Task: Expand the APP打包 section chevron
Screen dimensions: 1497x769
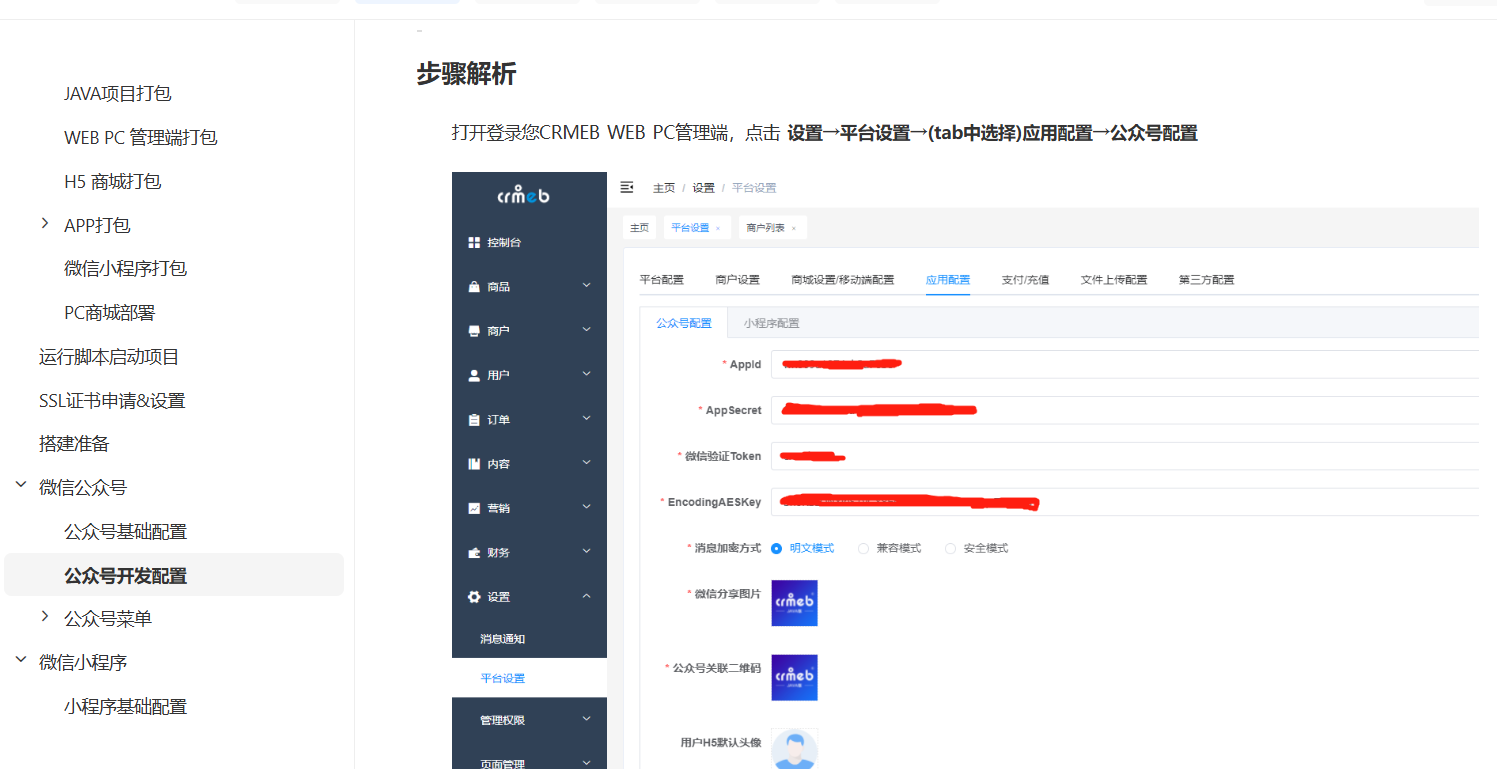Action: (44, 224)
